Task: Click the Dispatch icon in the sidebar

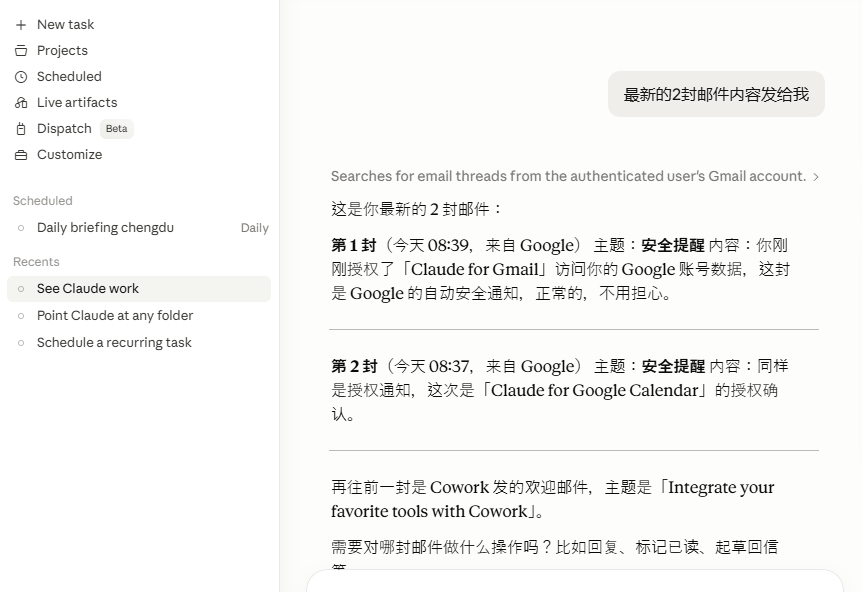Action: 21,129
